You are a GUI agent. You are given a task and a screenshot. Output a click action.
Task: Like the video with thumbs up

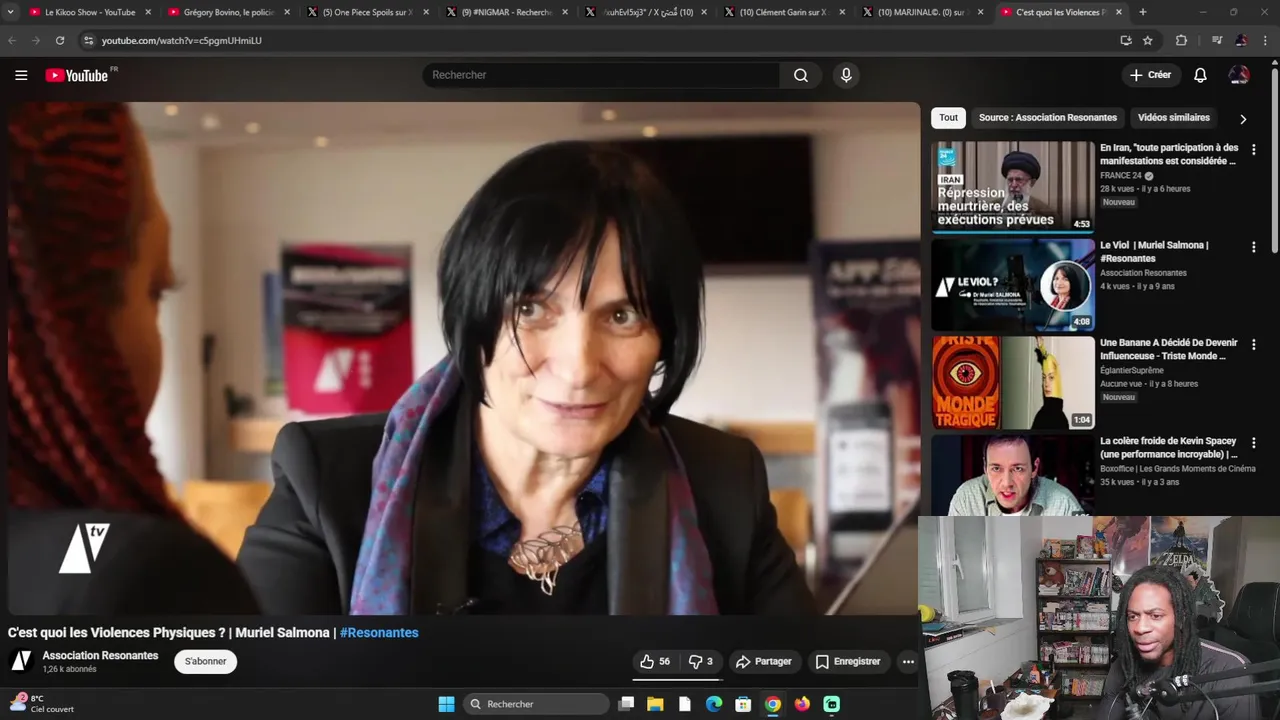click(656, 661)
